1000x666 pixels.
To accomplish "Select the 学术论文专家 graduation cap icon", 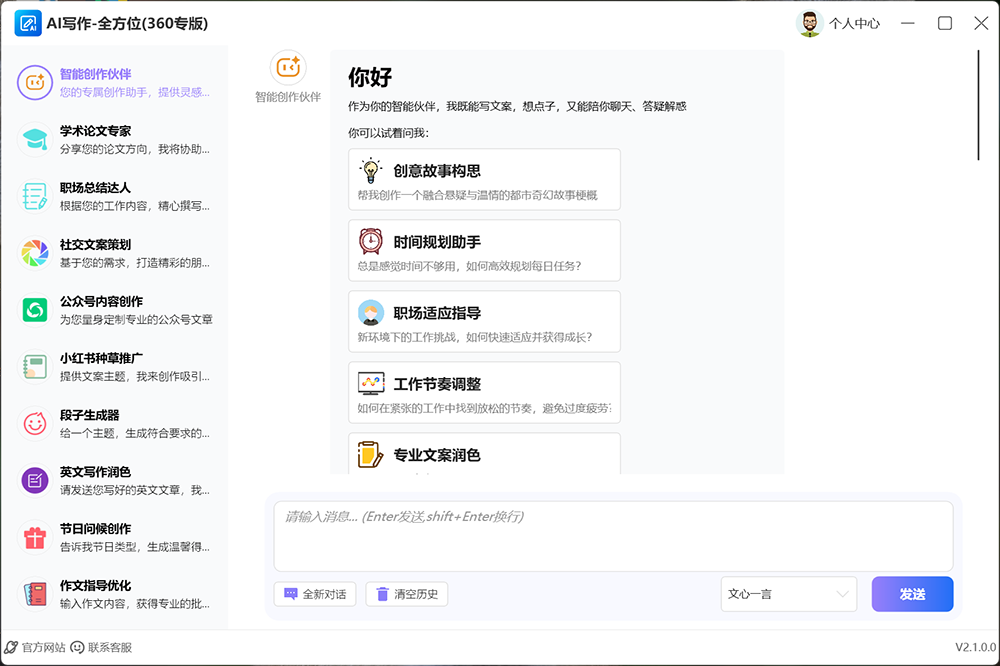I will (35, 139).
